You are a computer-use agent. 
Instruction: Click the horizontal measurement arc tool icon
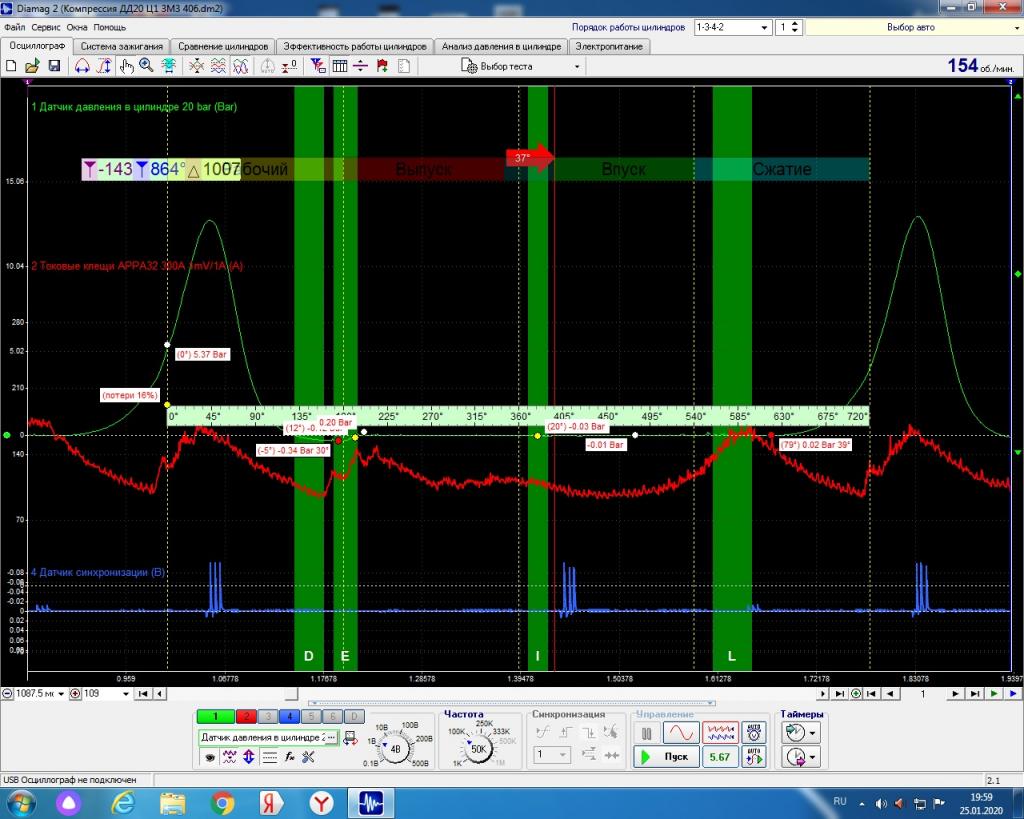click(x=82, y=66)
